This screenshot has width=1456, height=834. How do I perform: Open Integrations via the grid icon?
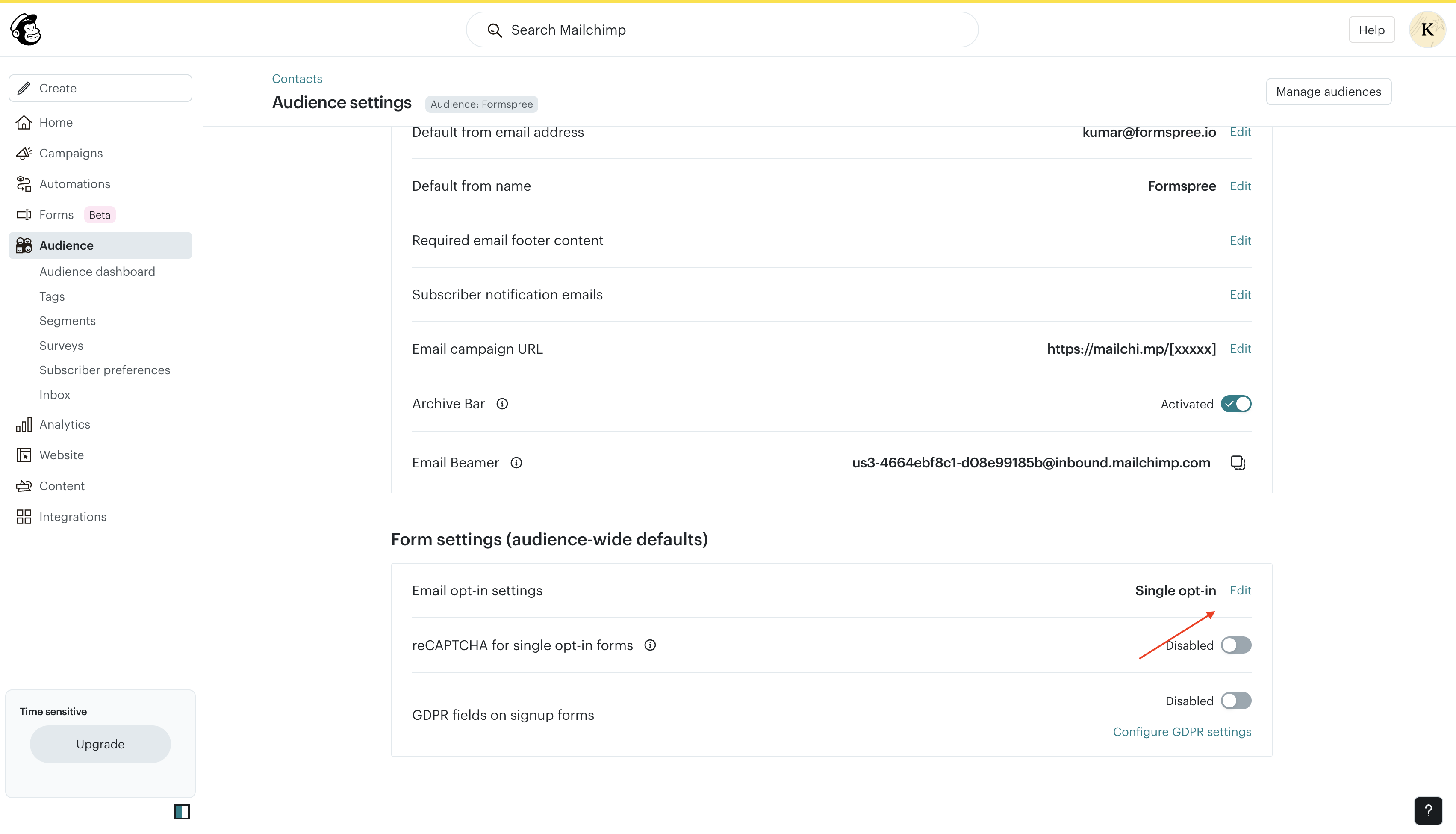coord(24,516)
